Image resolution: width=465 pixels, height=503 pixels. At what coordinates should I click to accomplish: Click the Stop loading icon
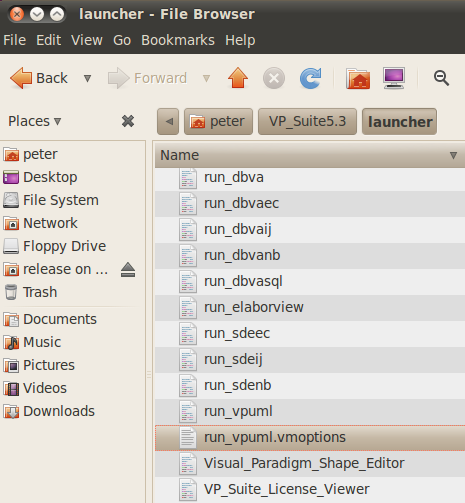(x=274, y=78)
